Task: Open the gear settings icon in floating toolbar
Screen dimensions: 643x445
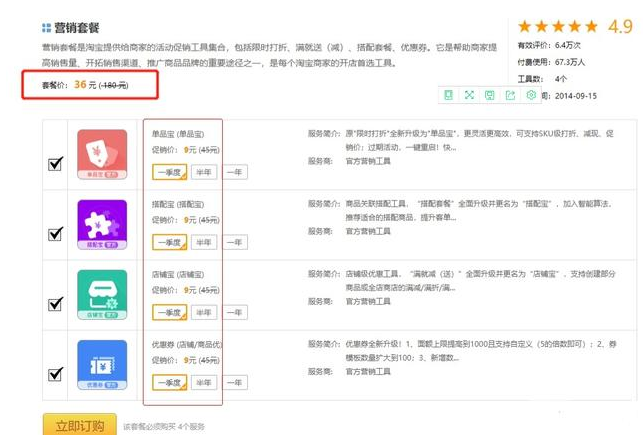Action: tap(531, 95)
